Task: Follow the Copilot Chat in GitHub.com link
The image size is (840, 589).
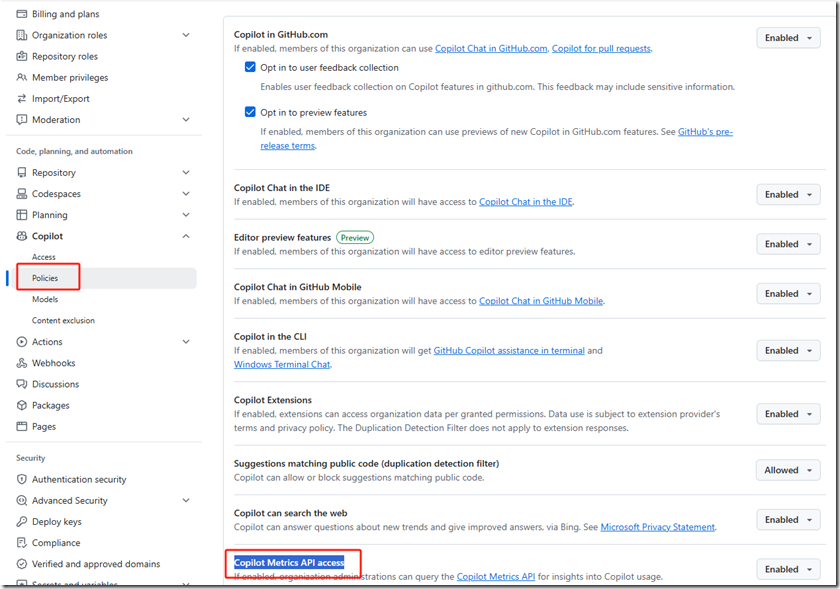Action: pyautogui.click(x=491, y=48)
